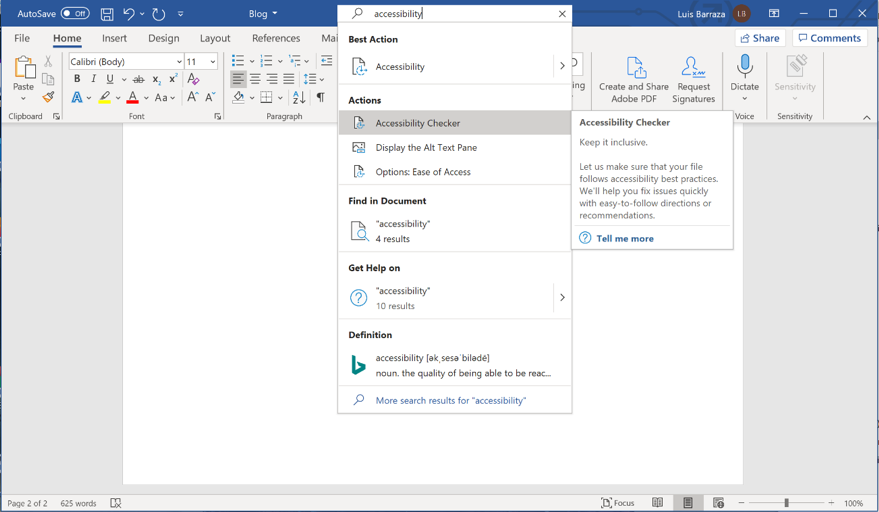
Task: Click the Shading paint bucket icon
Action: tap(238, 98)
